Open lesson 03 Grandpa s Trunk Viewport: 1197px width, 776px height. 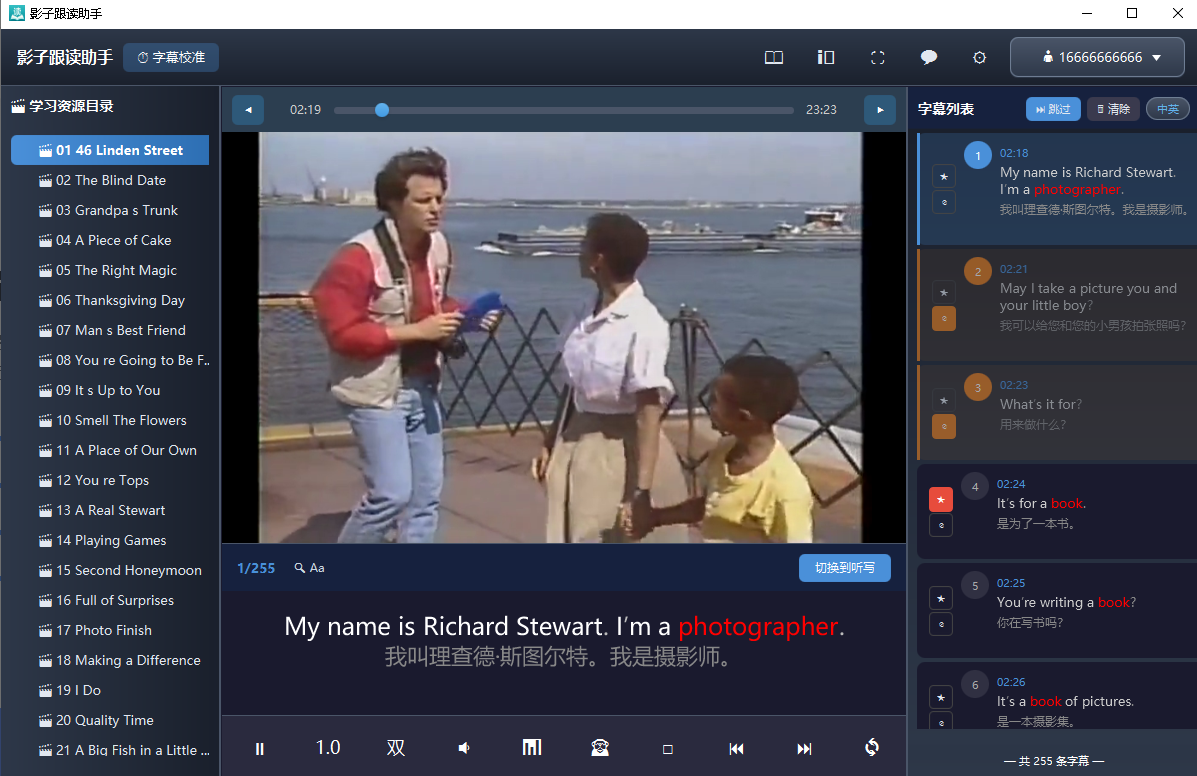(110, 210)
